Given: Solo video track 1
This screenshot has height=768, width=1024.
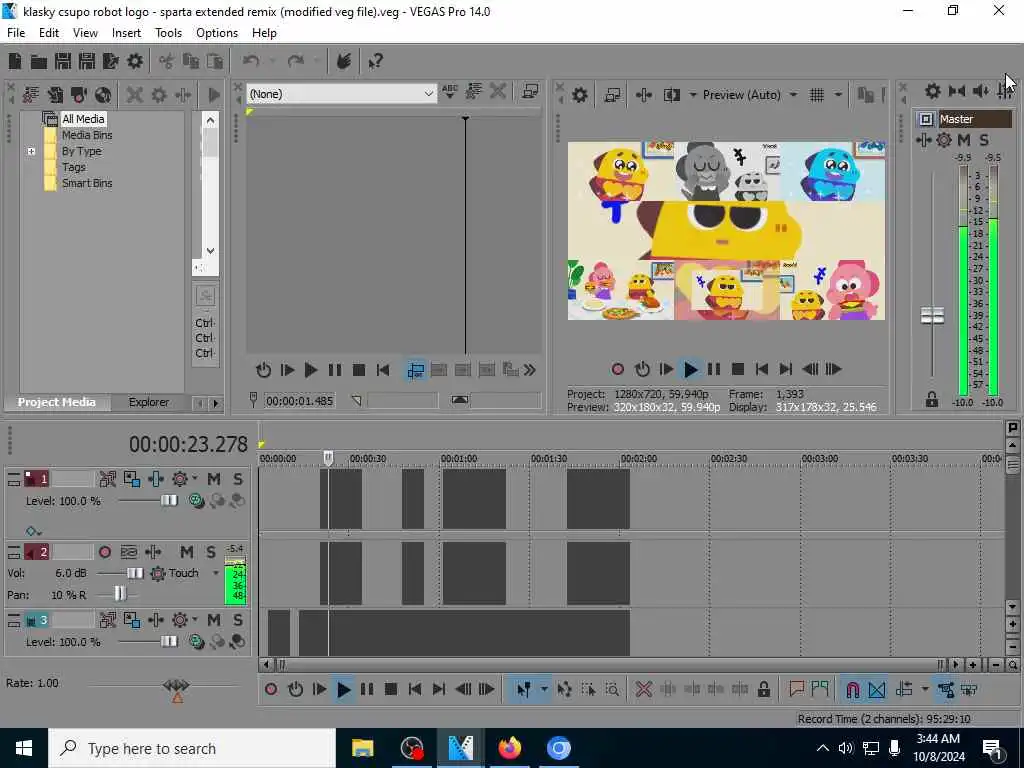Looking at the screenshot, I should tap(238, 479).
